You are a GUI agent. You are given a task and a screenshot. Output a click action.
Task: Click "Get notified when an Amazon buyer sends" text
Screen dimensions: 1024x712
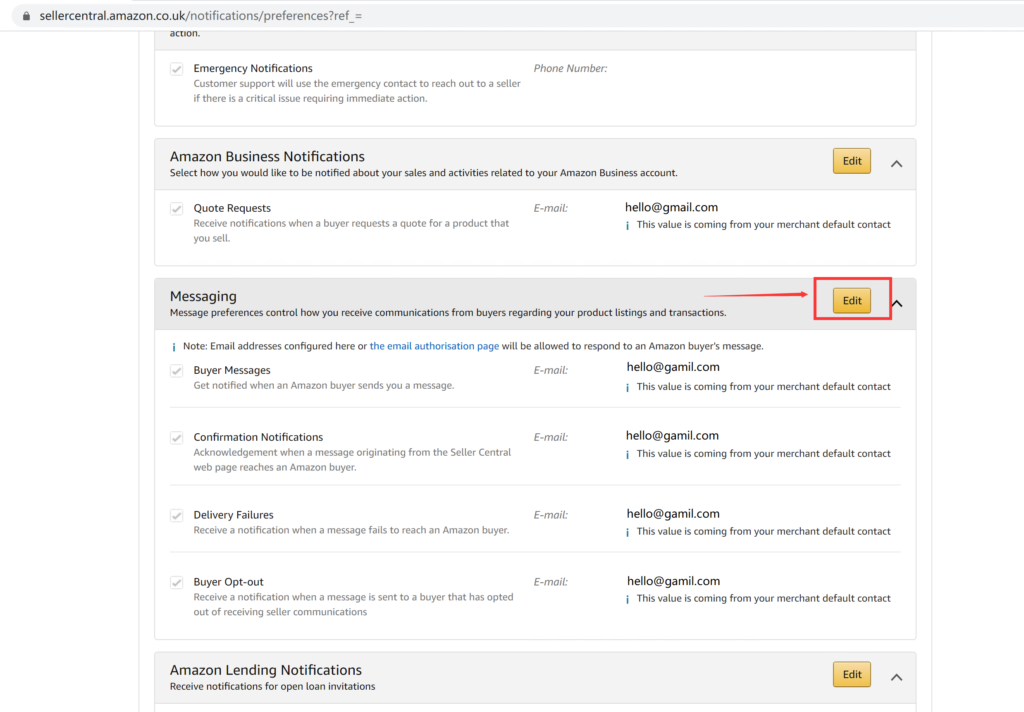324,385
